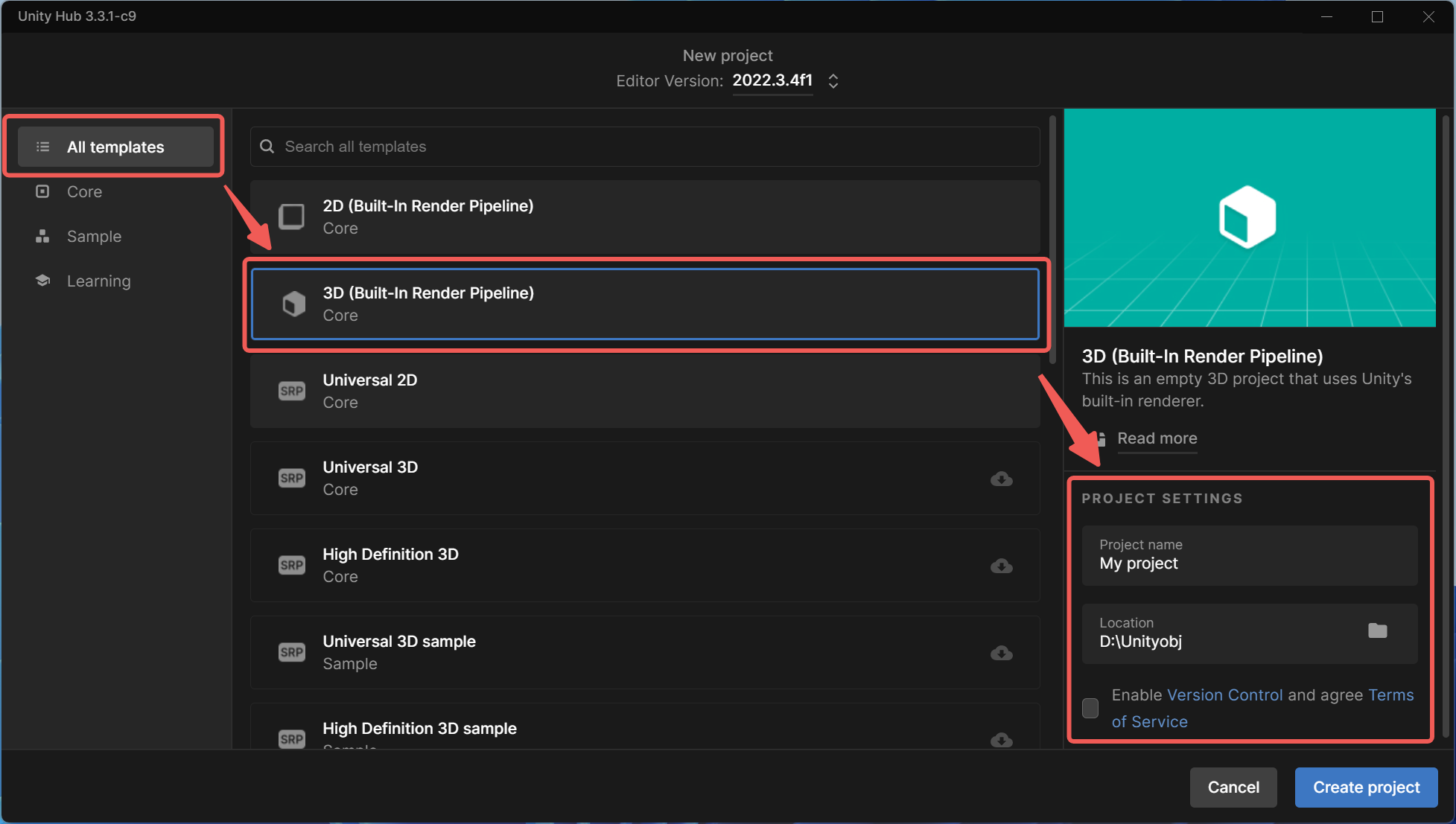
Task: Click the Universal 3D sample SRP icon
Action: coord(292,652)
